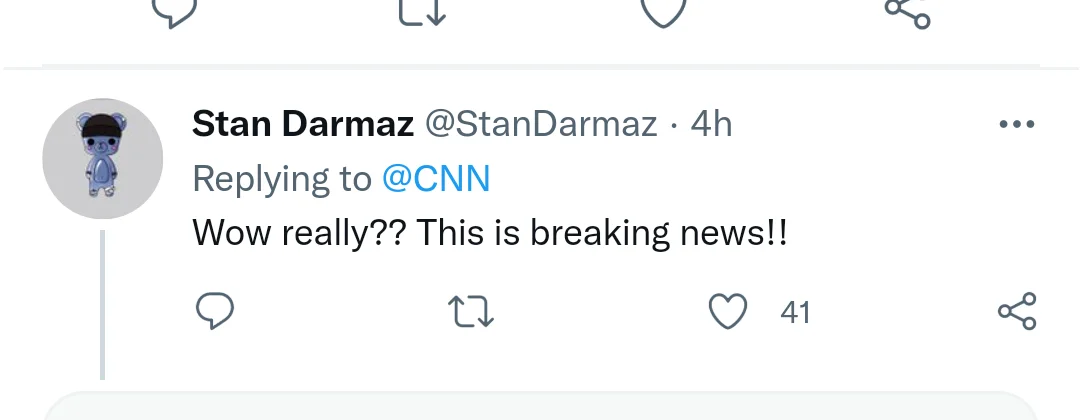This screenshot has height=420, width=1080.
Task: Click the 'Replying to' label
Action: click(281, 179)
